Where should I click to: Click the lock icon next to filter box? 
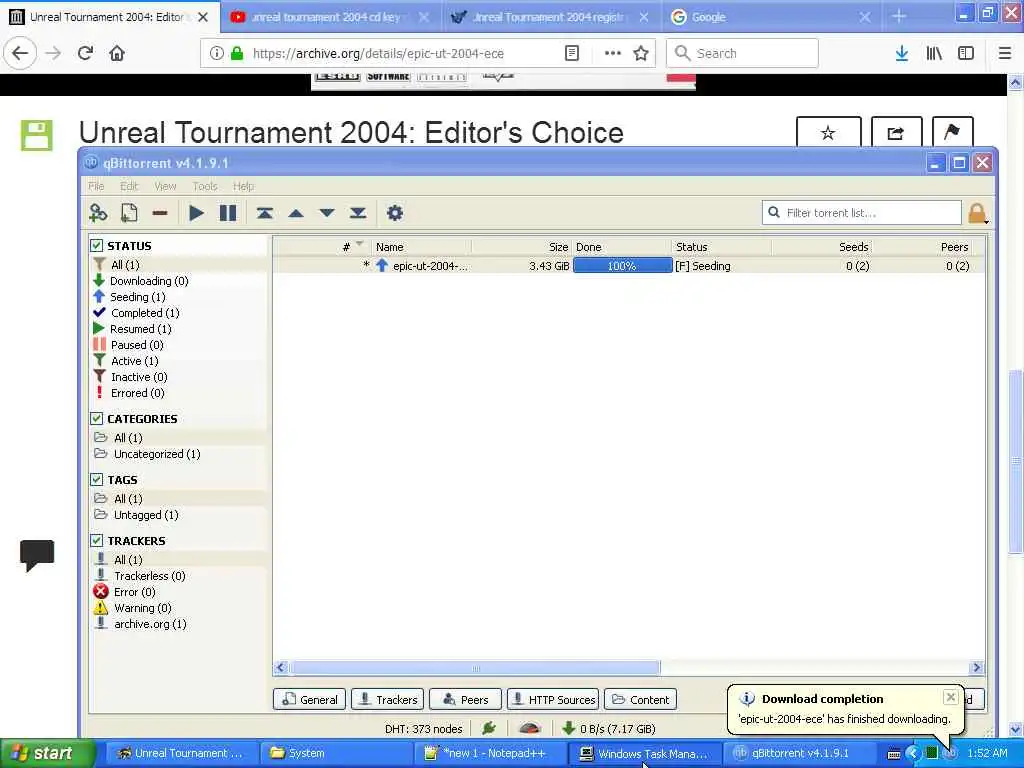977,213
